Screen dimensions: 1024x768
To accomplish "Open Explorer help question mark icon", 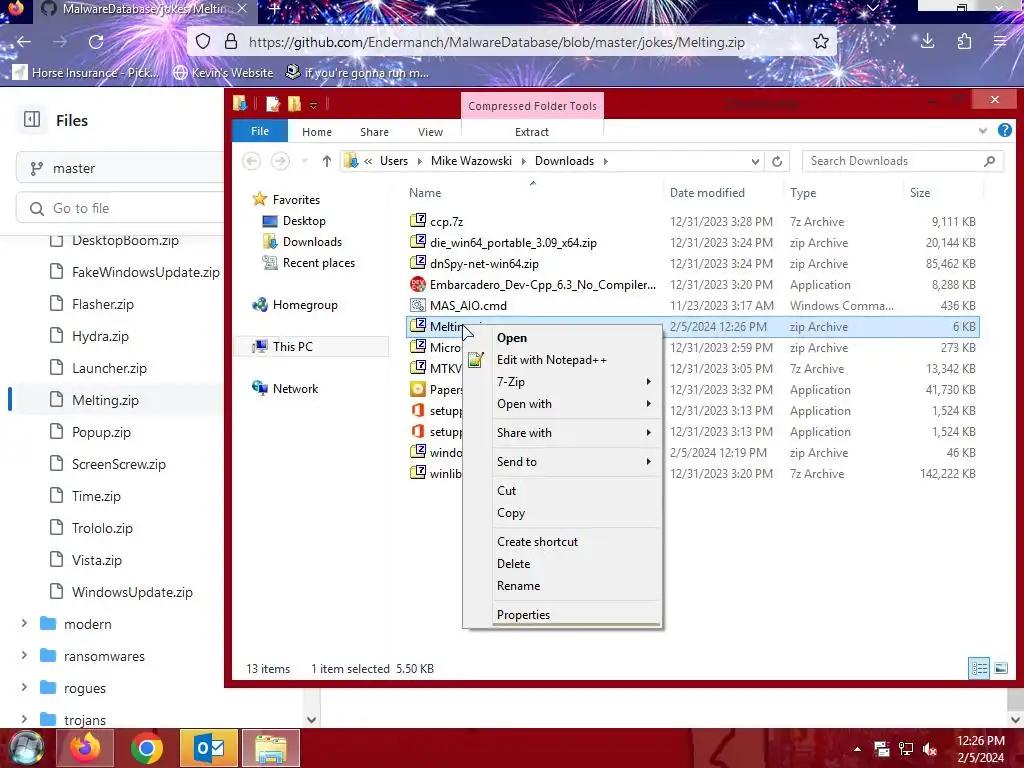I will 1004,131.
